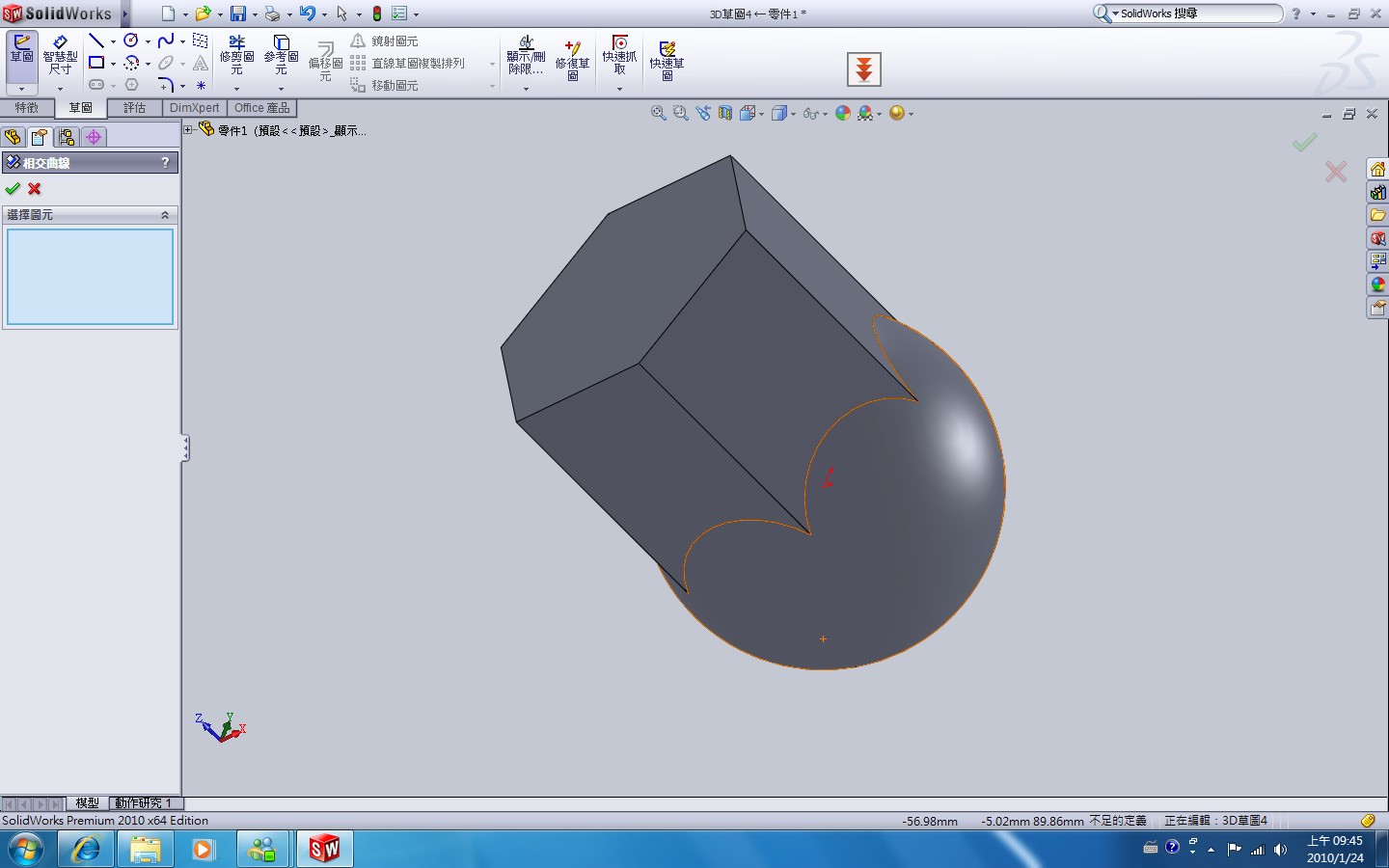Click the 參考圖元 convert entities tool

281,55
